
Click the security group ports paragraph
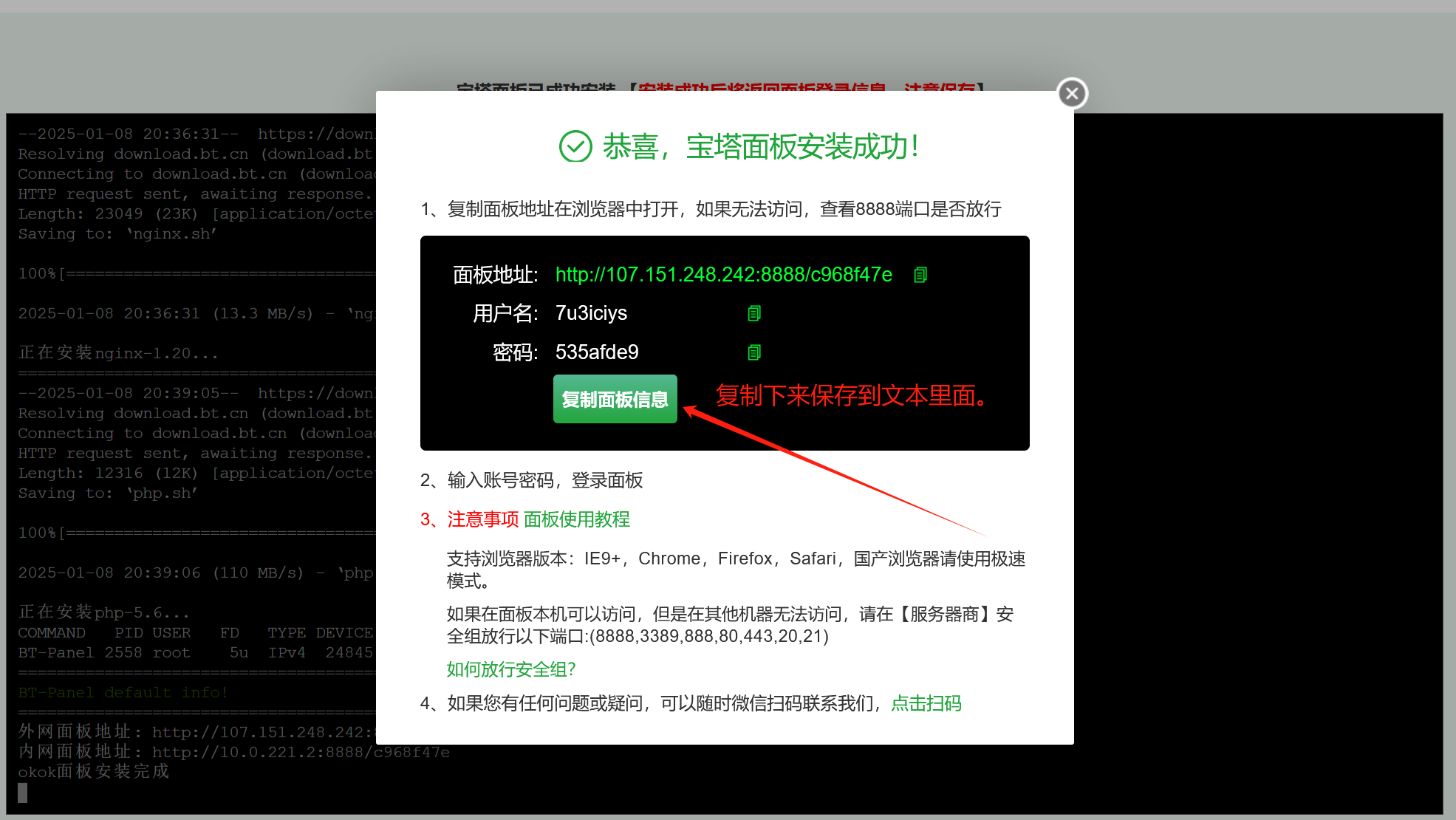pyautogui.click(x=731, y=625)
